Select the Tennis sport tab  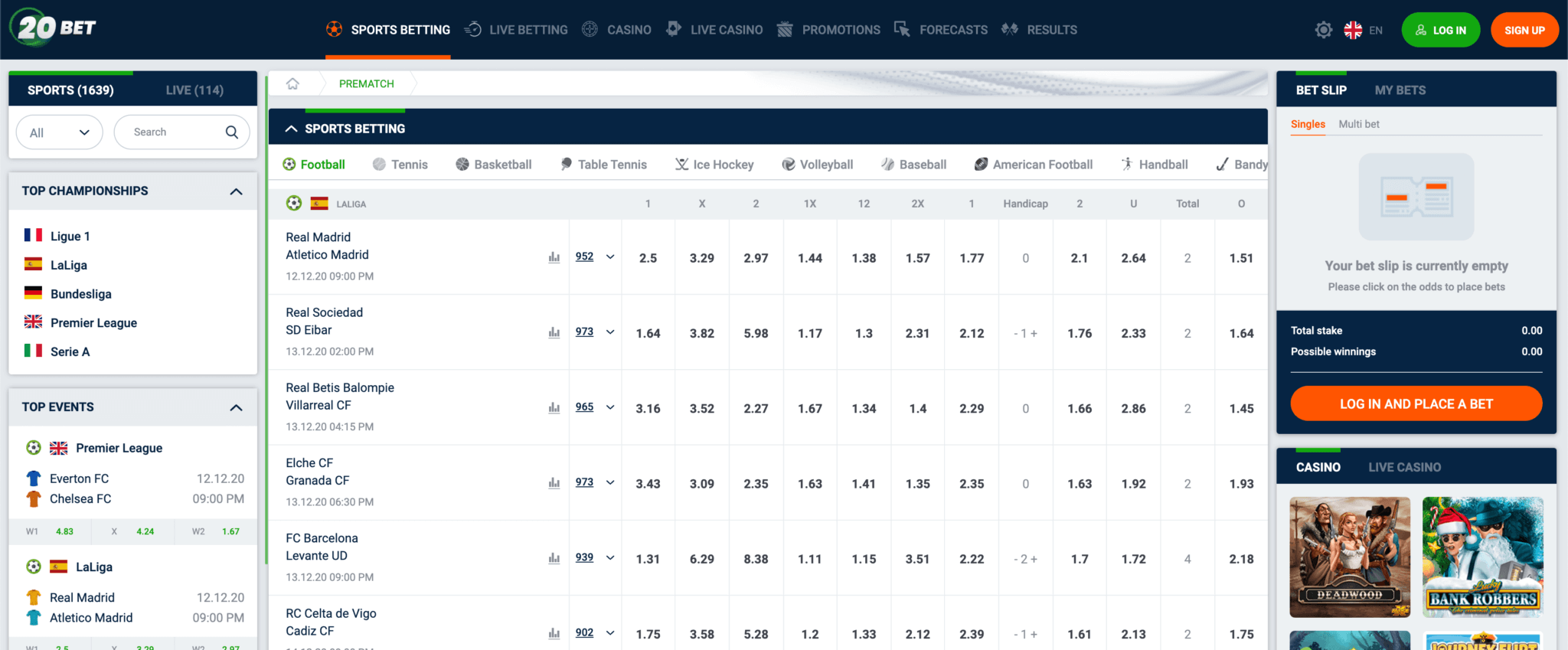tap(400, 165)
